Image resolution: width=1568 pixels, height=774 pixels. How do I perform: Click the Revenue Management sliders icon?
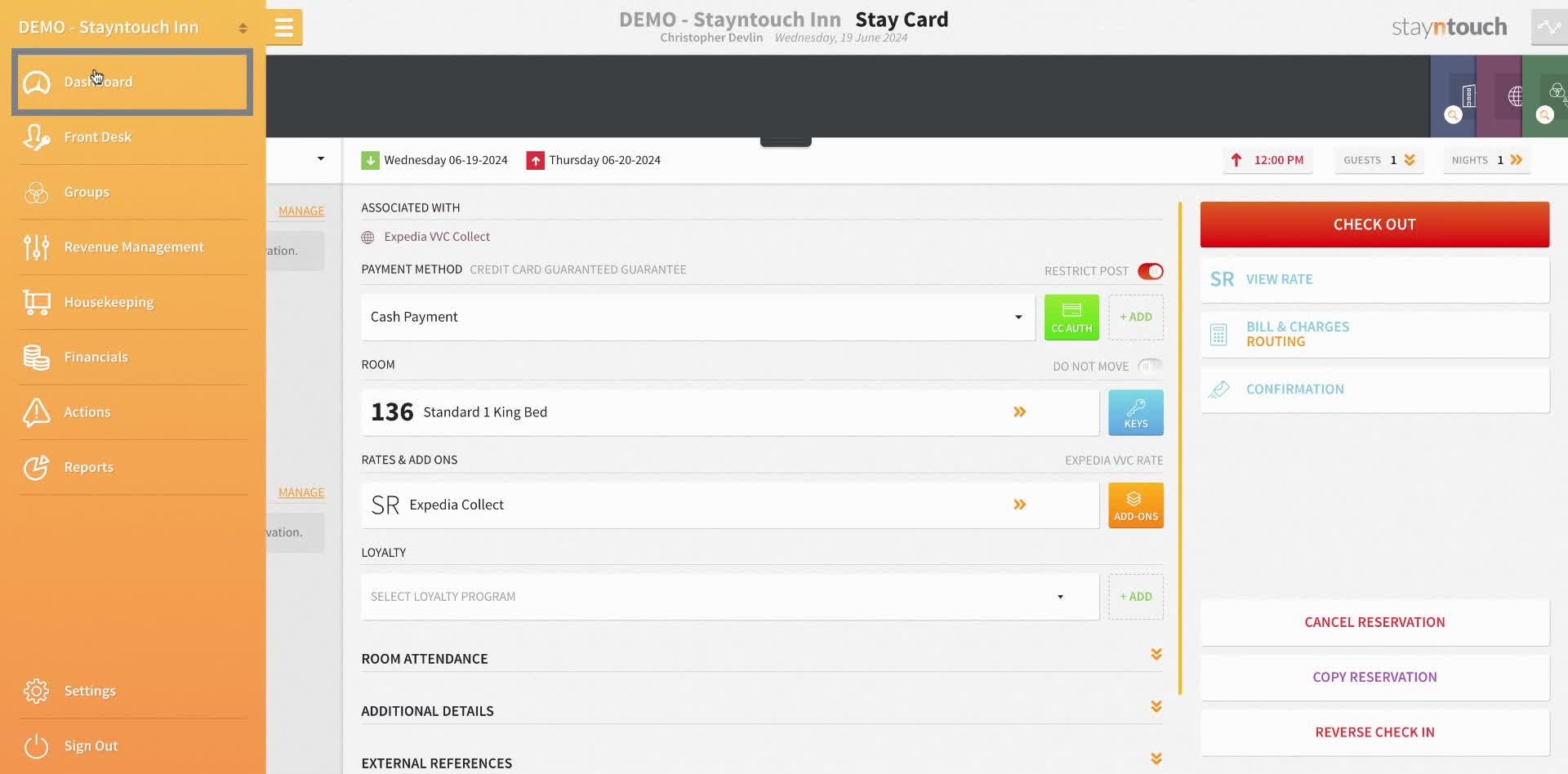[x=37, y=247]
